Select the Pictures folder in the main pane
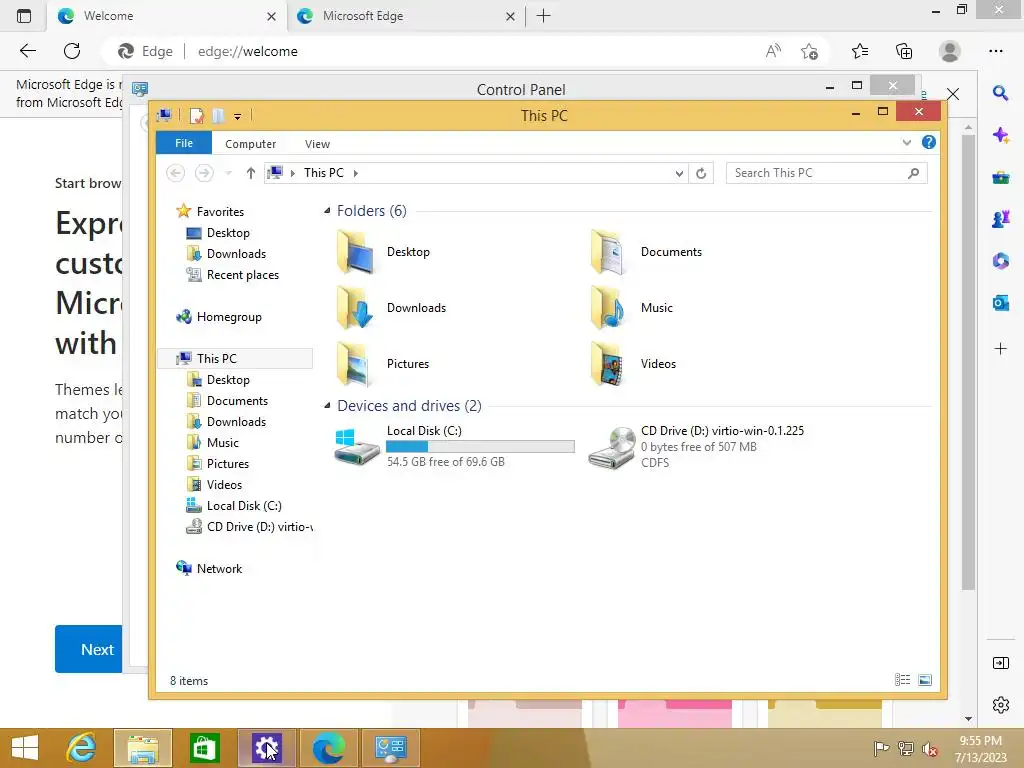1024x768 pixels. pos(383,364)
